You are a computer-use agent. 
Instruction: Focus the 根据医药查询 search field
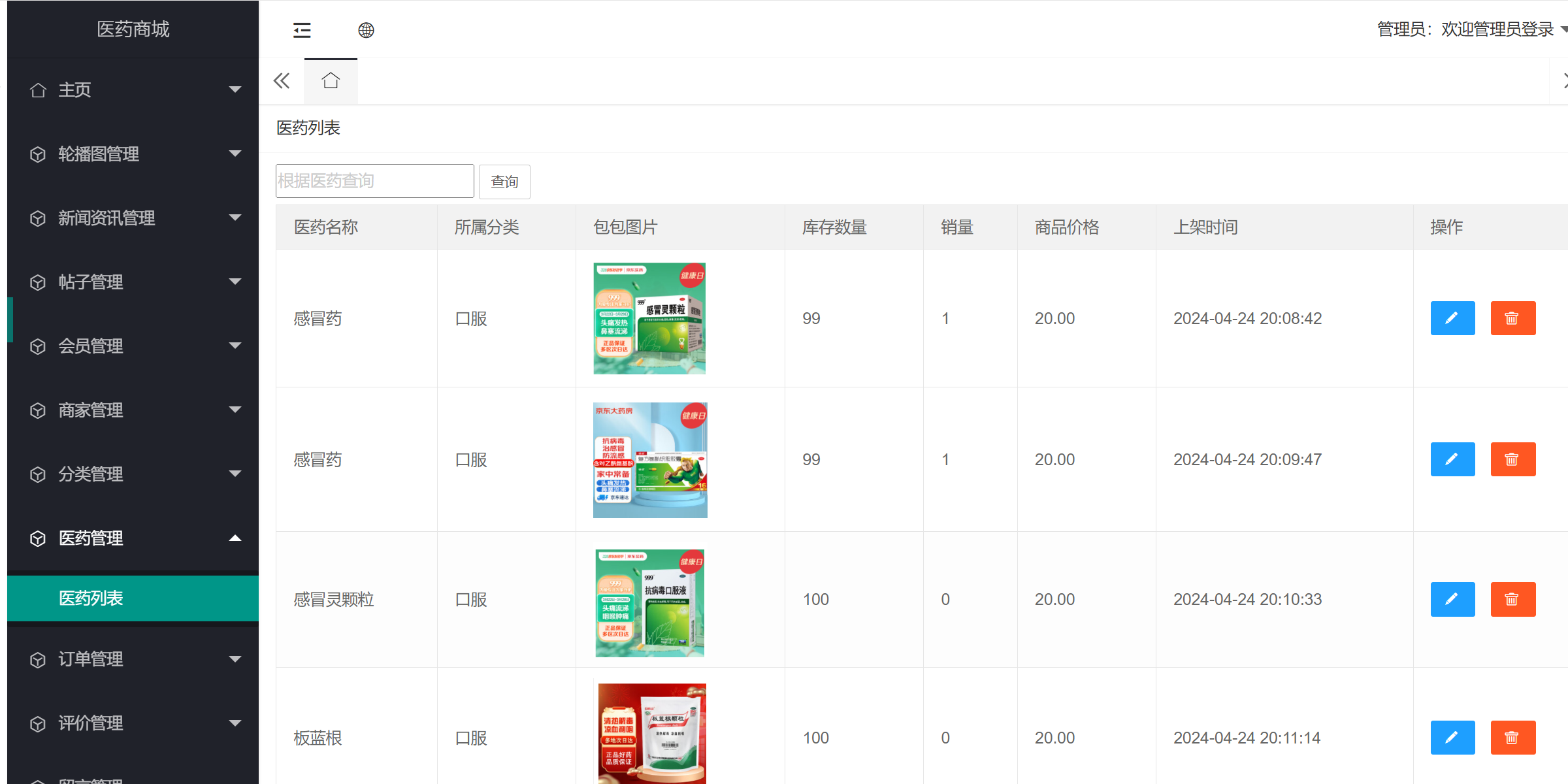click(374, 181)
